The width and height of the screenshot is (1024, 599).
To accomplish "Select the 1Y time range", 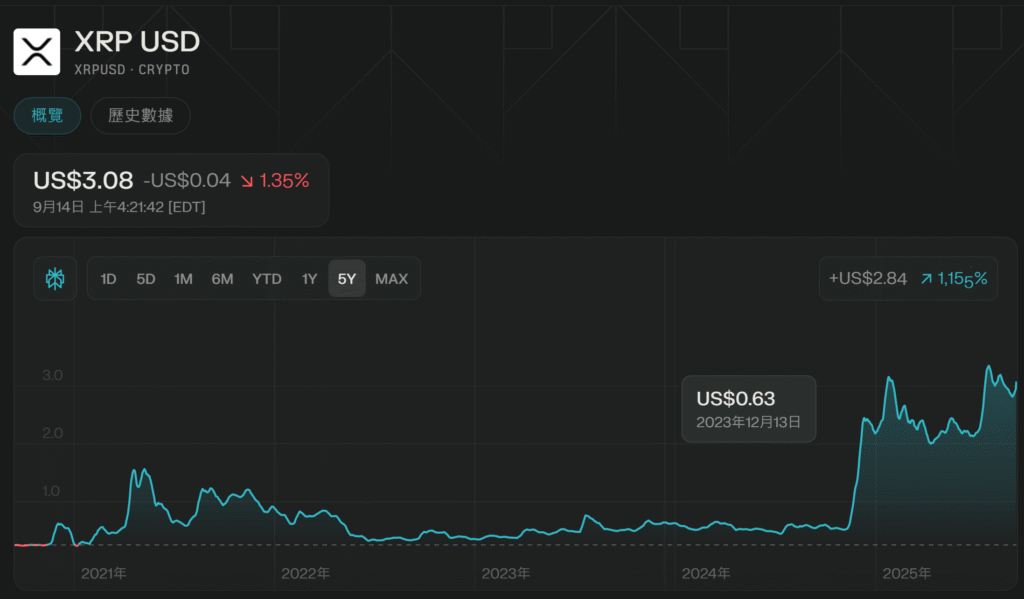I will click(309, 279).
